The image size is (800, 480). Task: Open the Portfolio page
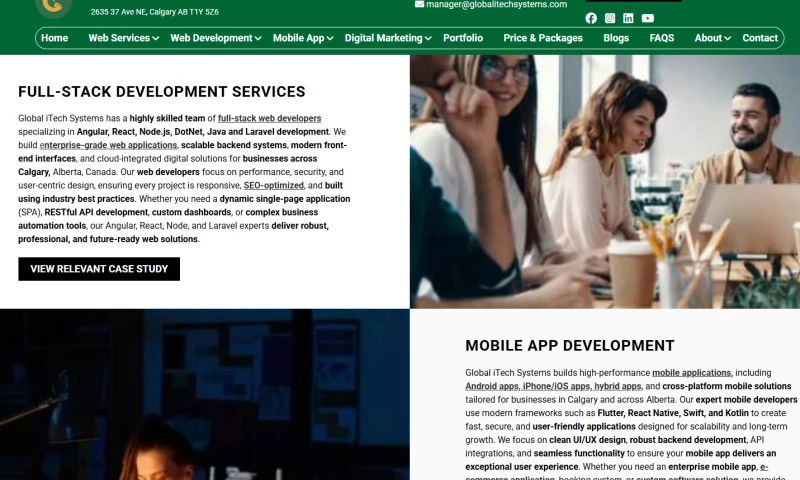point(463,38)
